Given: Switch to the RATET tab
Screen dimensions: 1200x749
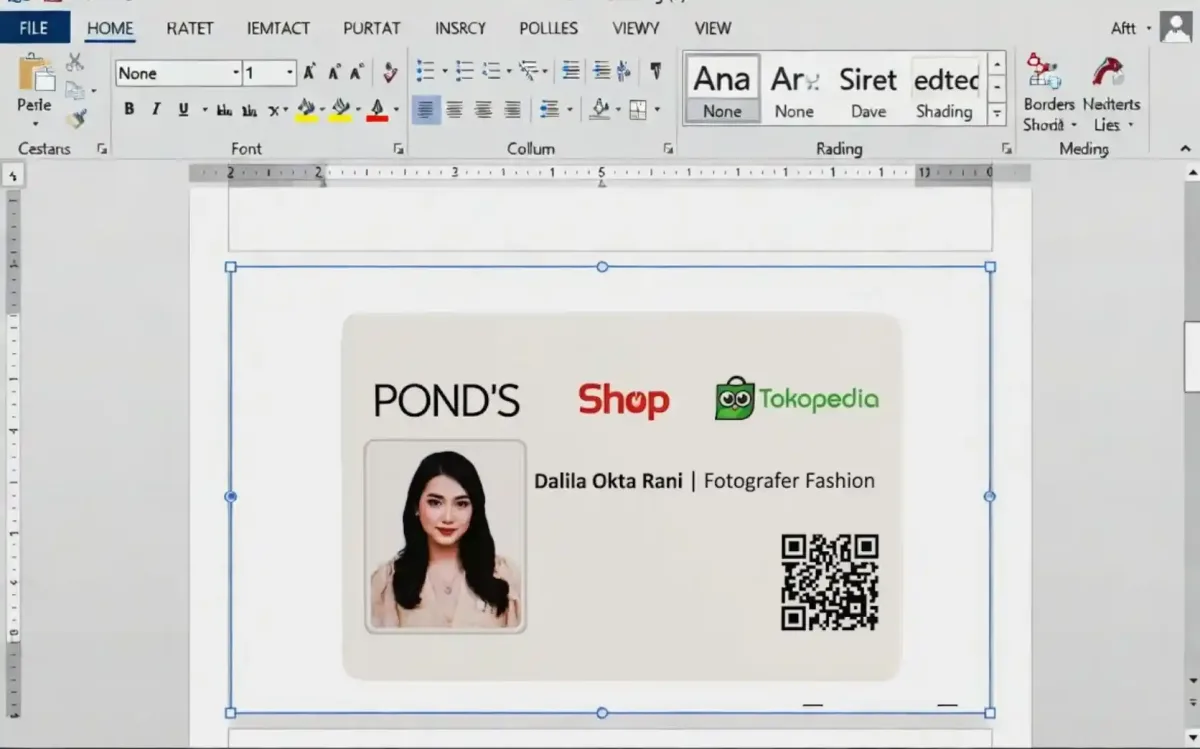Looking at the screenshot, I should tap(190, 28).
